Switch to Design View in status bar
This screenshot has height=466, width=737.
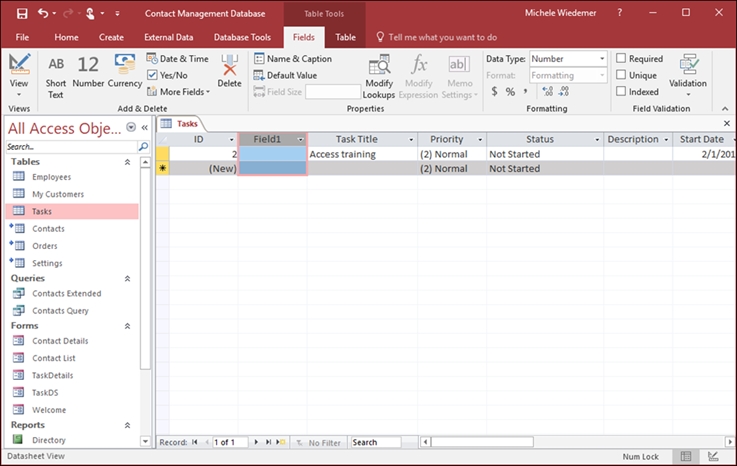click(x=713, y=456)
